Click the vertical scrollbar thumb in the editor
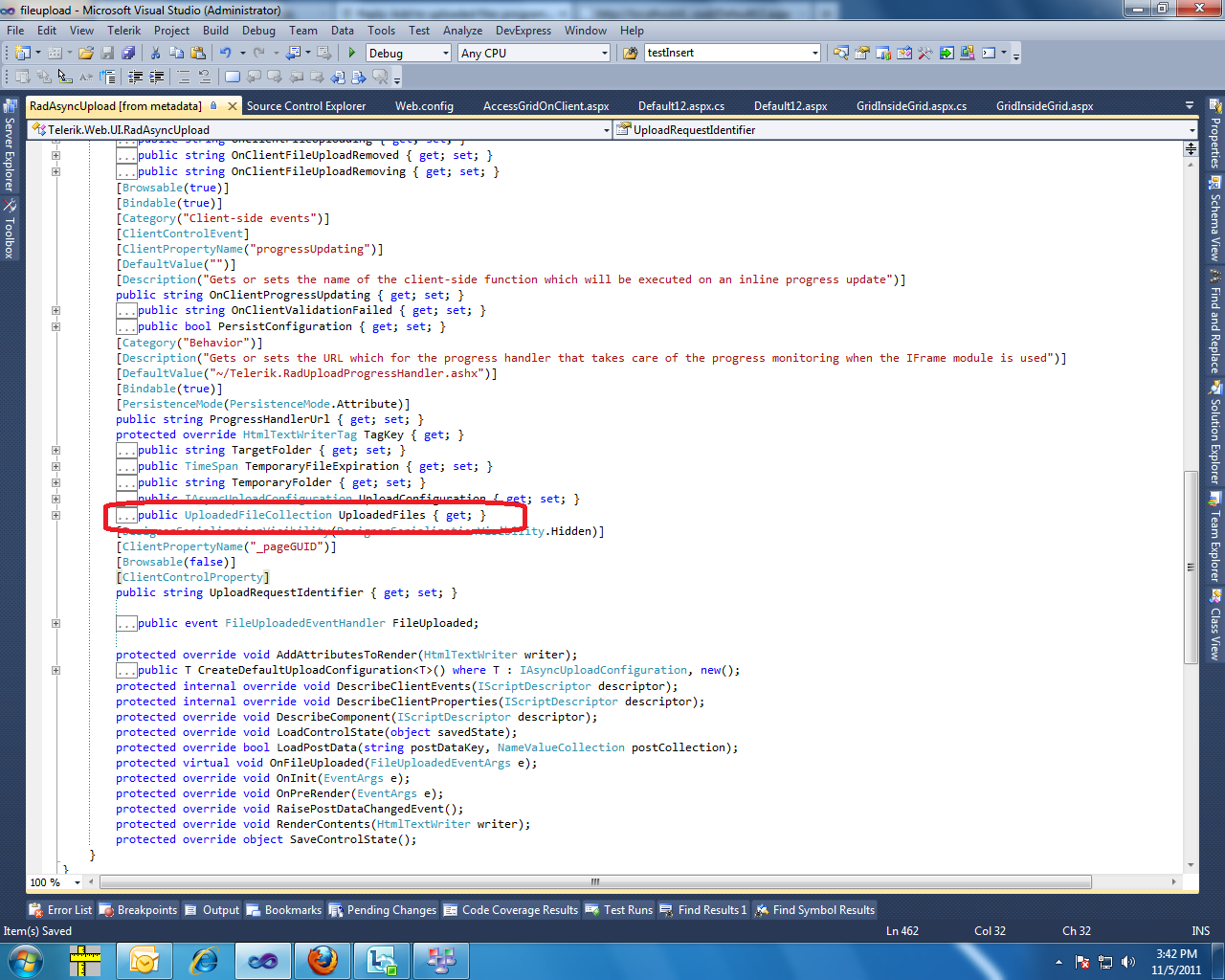Screen dimensions: 1225x980 click(x=1191, y=568)
